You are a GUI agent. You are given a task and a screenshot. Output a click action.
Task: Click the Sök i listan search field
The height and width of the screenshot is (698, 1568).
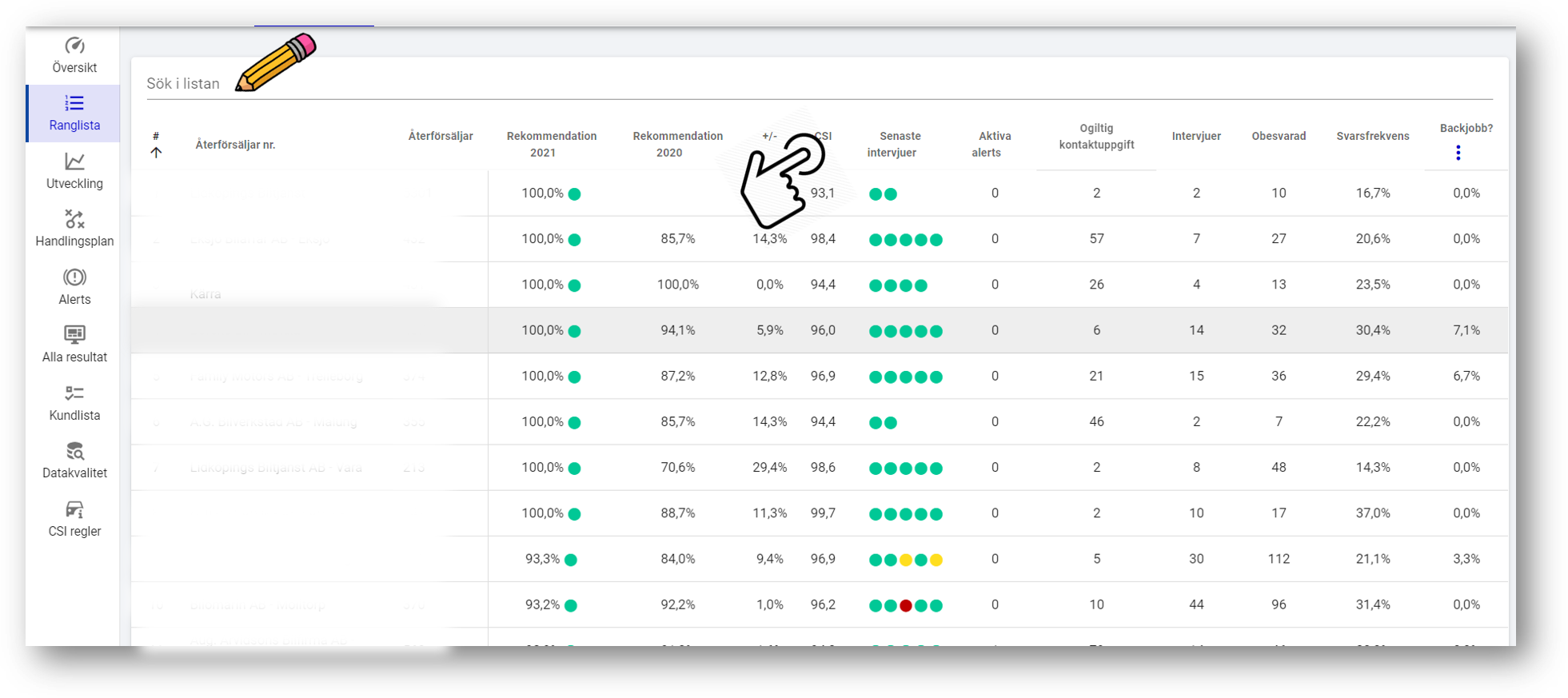[x=820, y=83]
